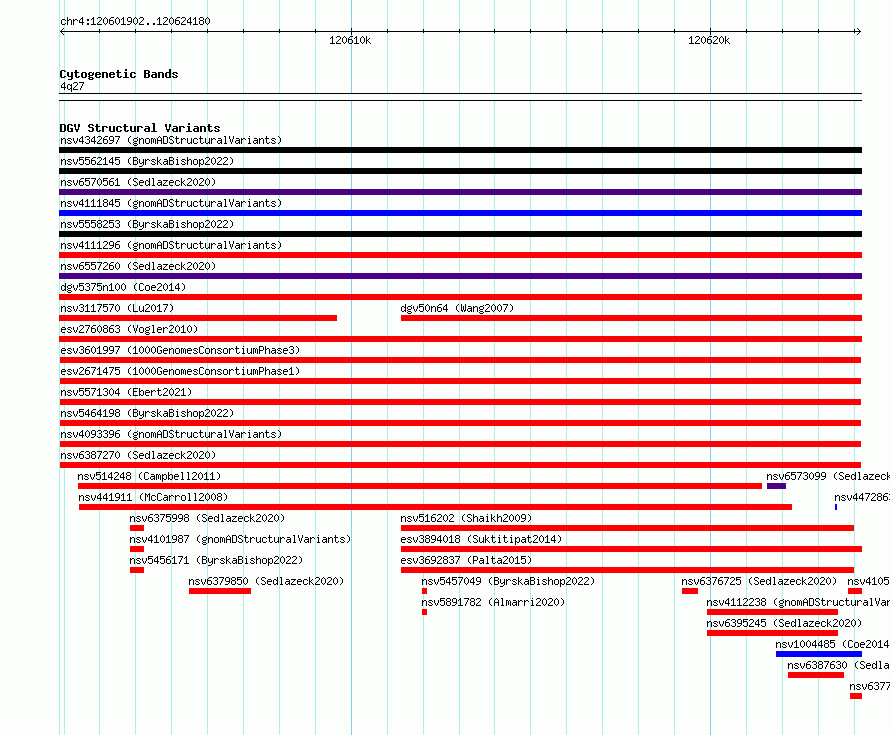Click the 120620k ruler mark

709,40
